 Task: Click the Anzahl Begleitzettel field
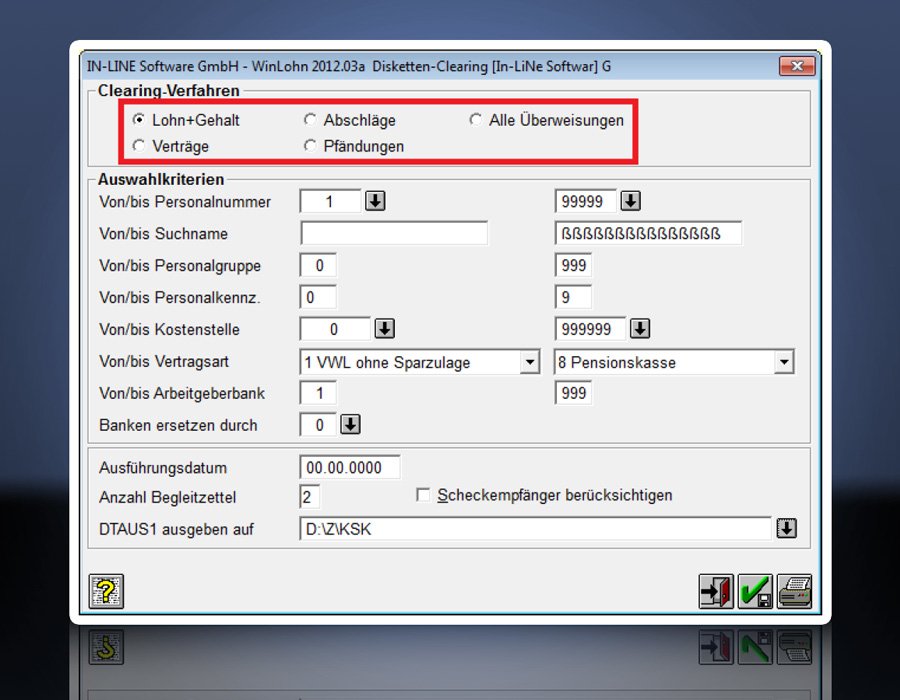coord(310,497)
